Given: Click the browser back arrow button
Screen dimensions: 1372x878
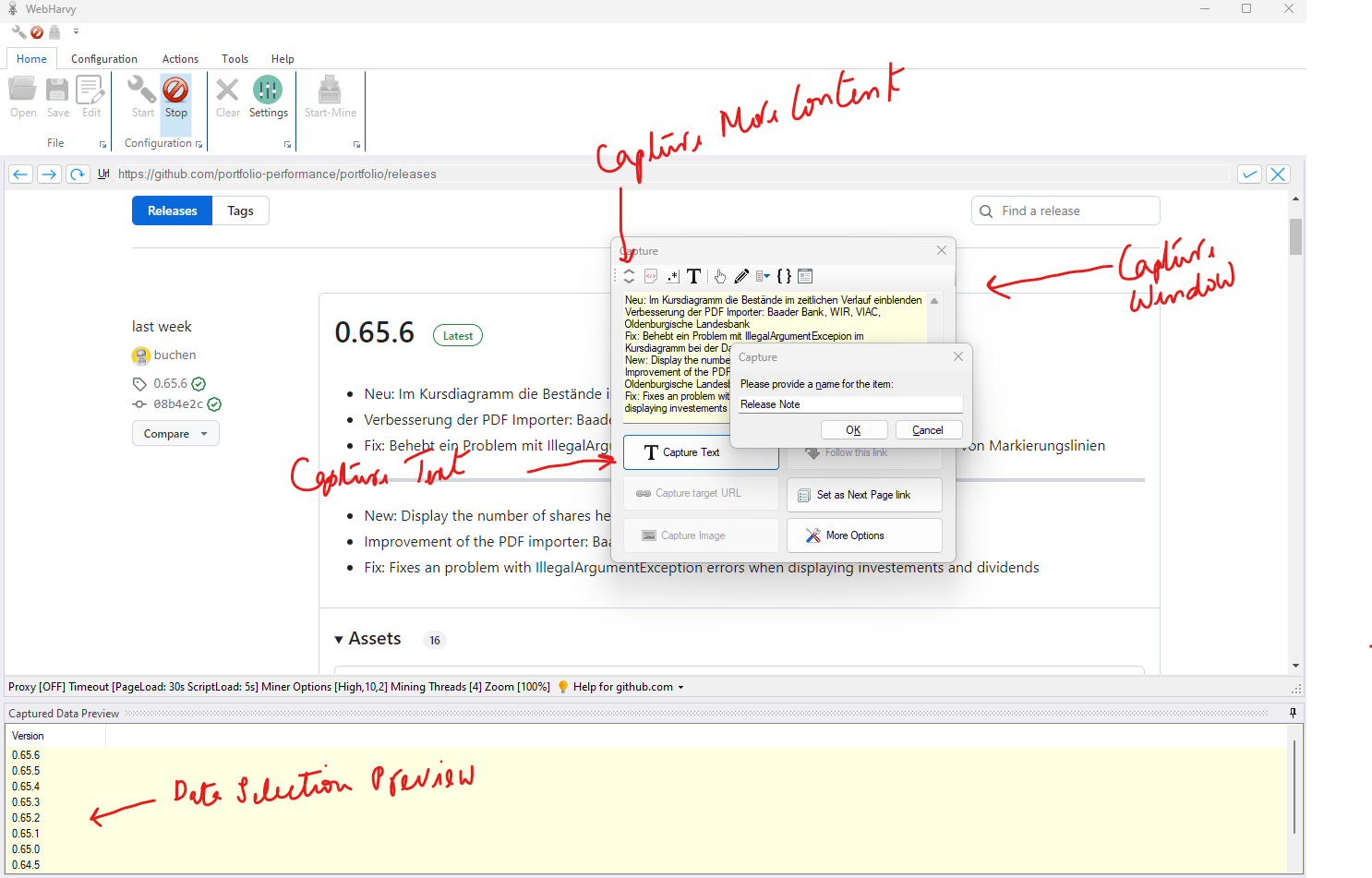Looking at the screenshot, I should (20, 174).
